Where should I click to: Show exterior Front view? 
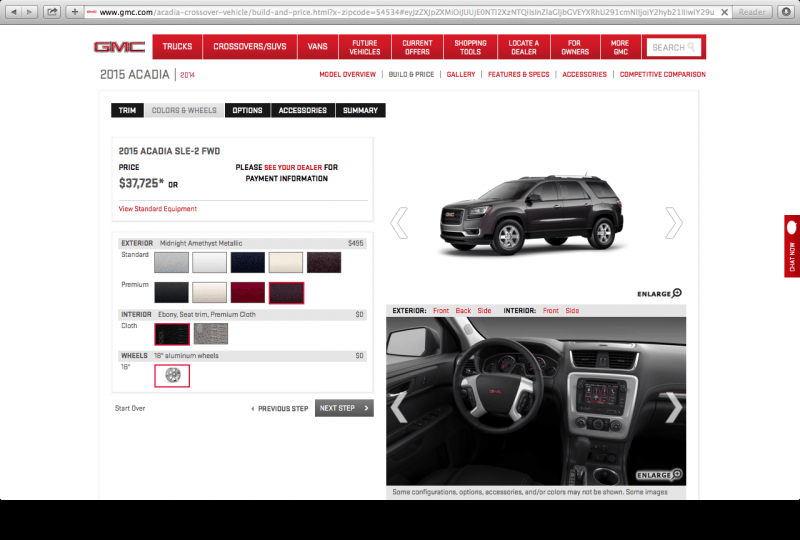[441, 310]
